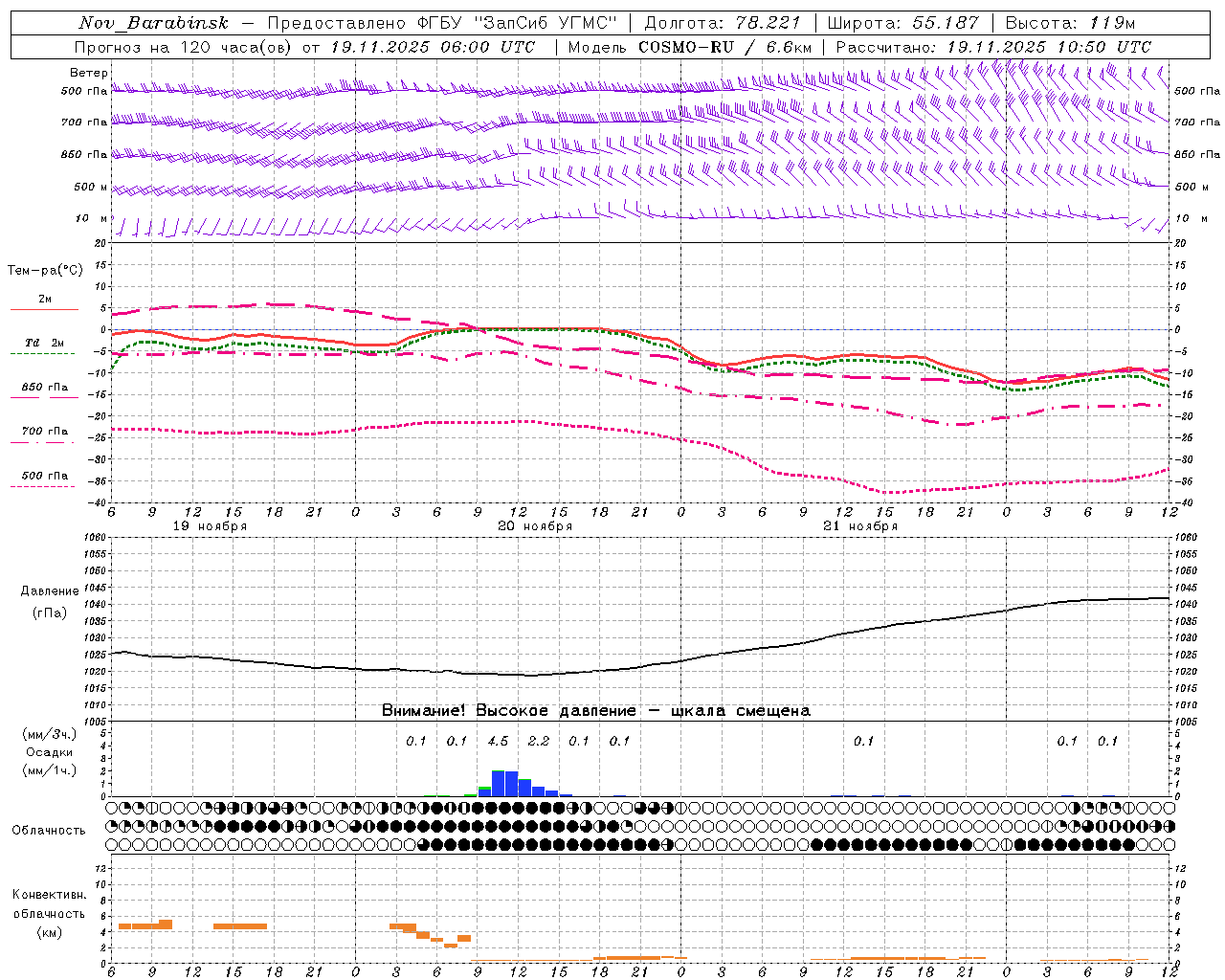Click the (мм/3ч.) unit label

click(50, 735)
